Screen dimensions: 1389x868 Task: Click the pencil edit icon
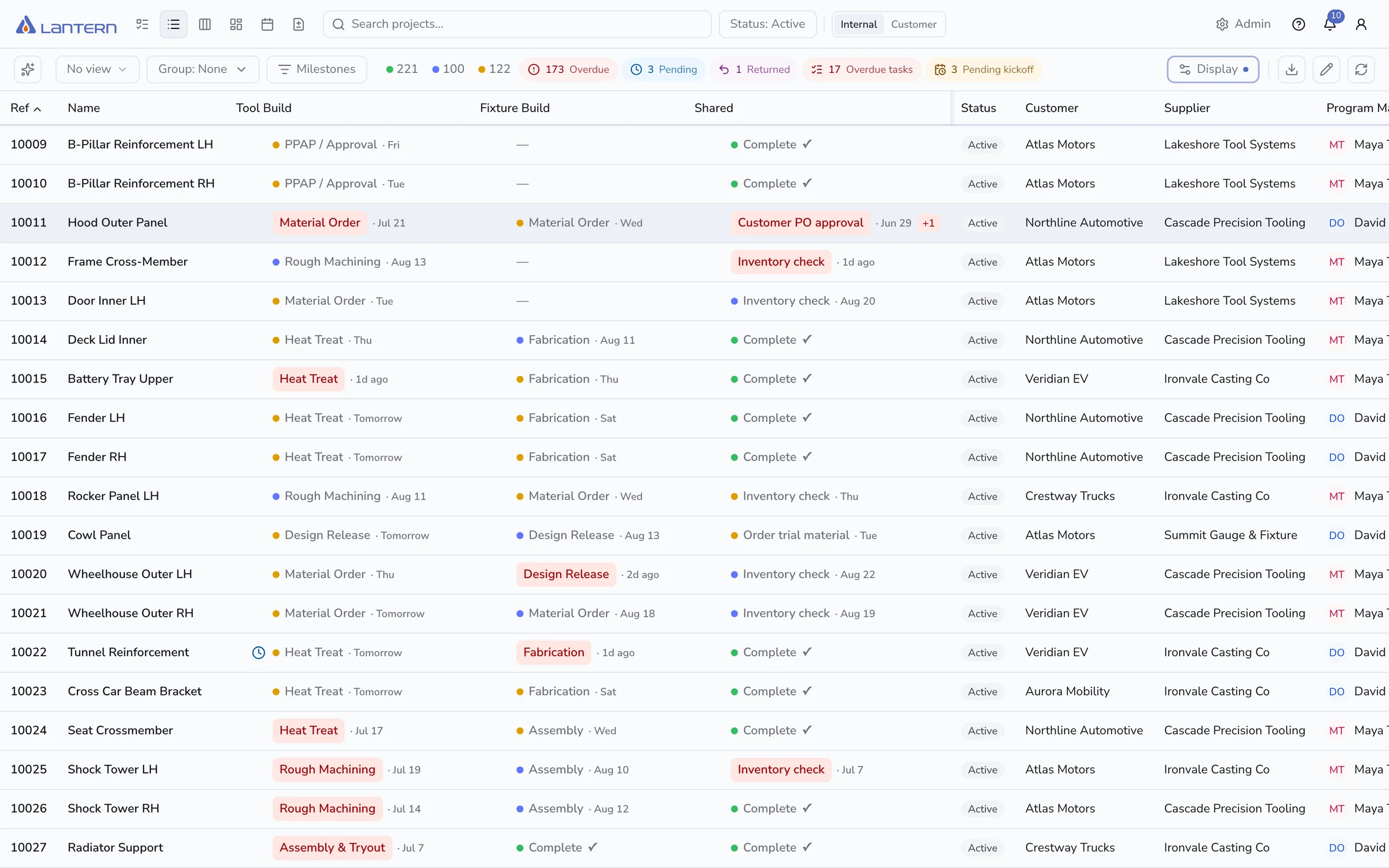coord(1326,69)
